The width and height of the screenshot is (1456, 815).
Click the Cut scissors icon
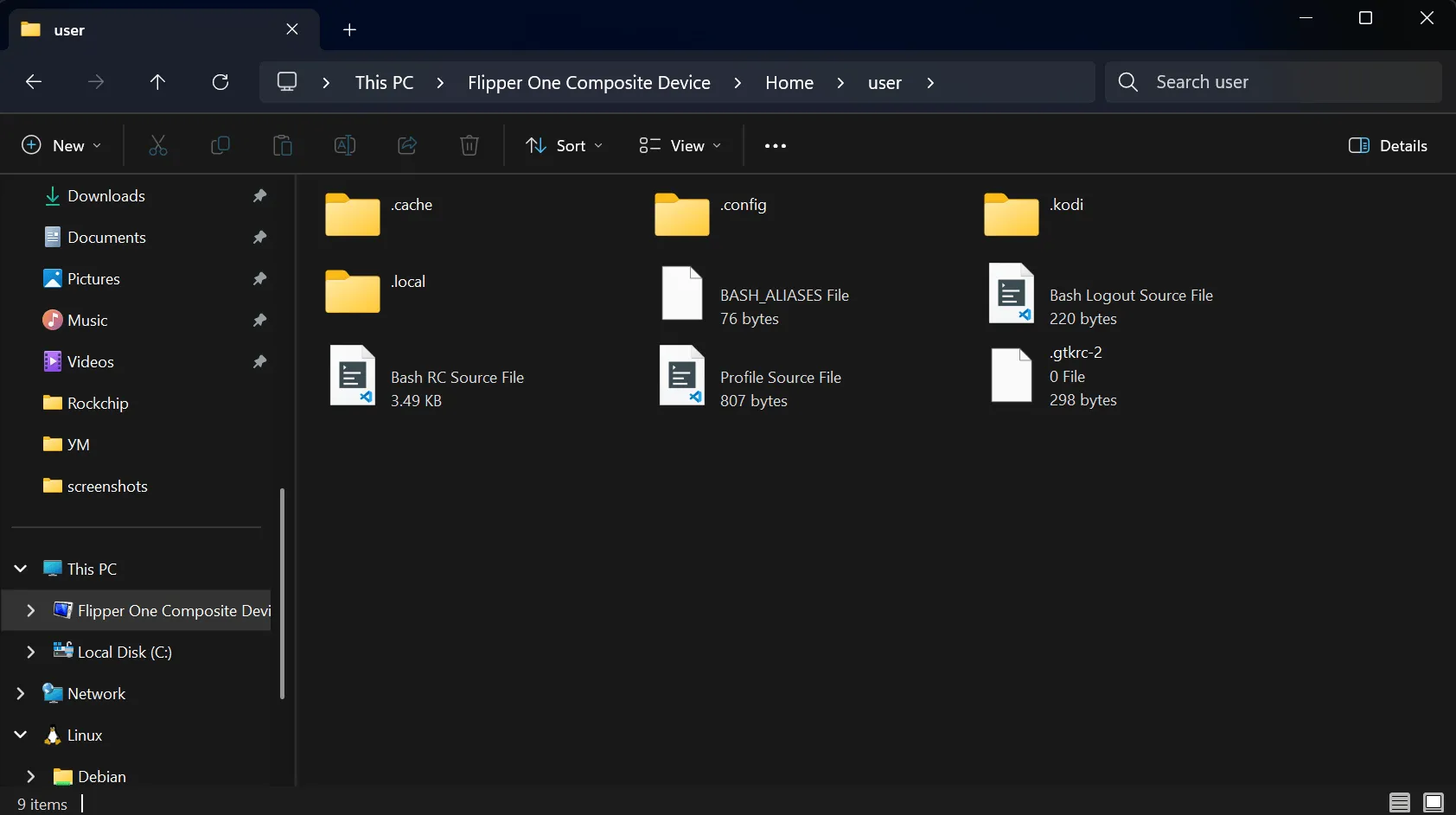point(157,145)
